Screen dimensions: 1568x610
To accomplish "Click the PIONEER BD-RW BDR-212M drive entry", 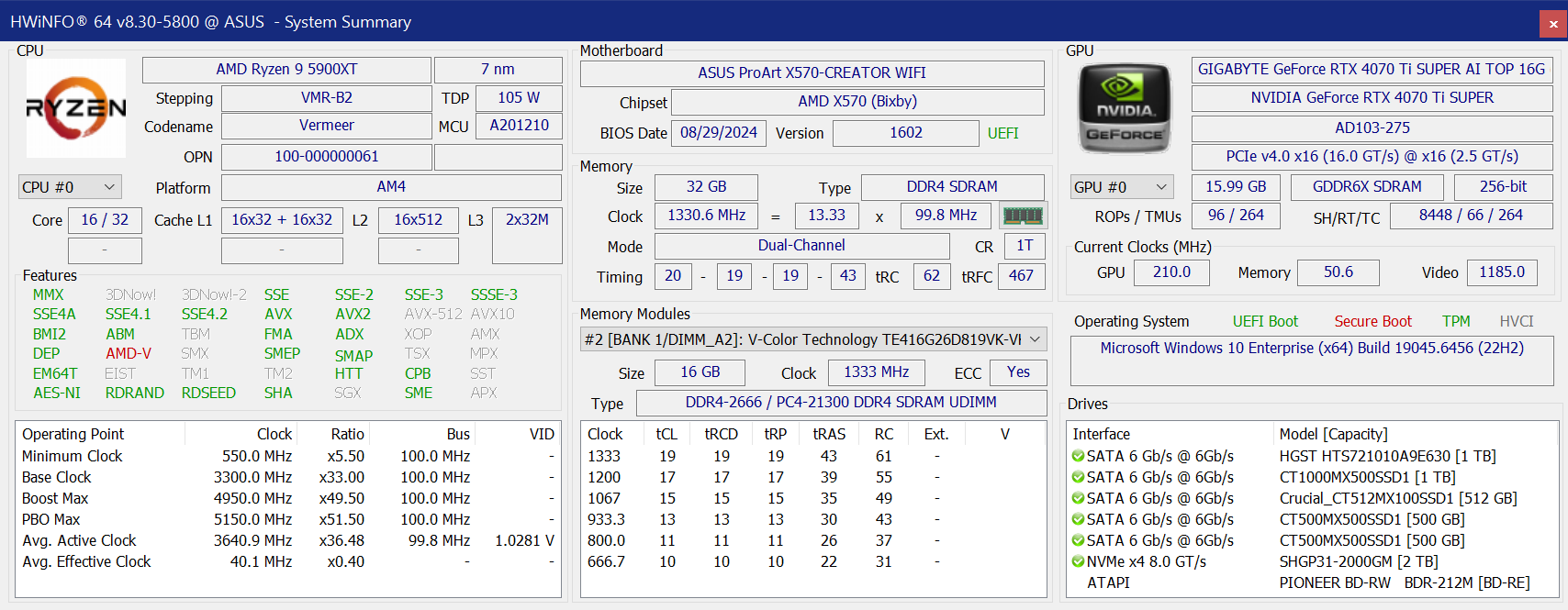I will (x=1405, y=582).
